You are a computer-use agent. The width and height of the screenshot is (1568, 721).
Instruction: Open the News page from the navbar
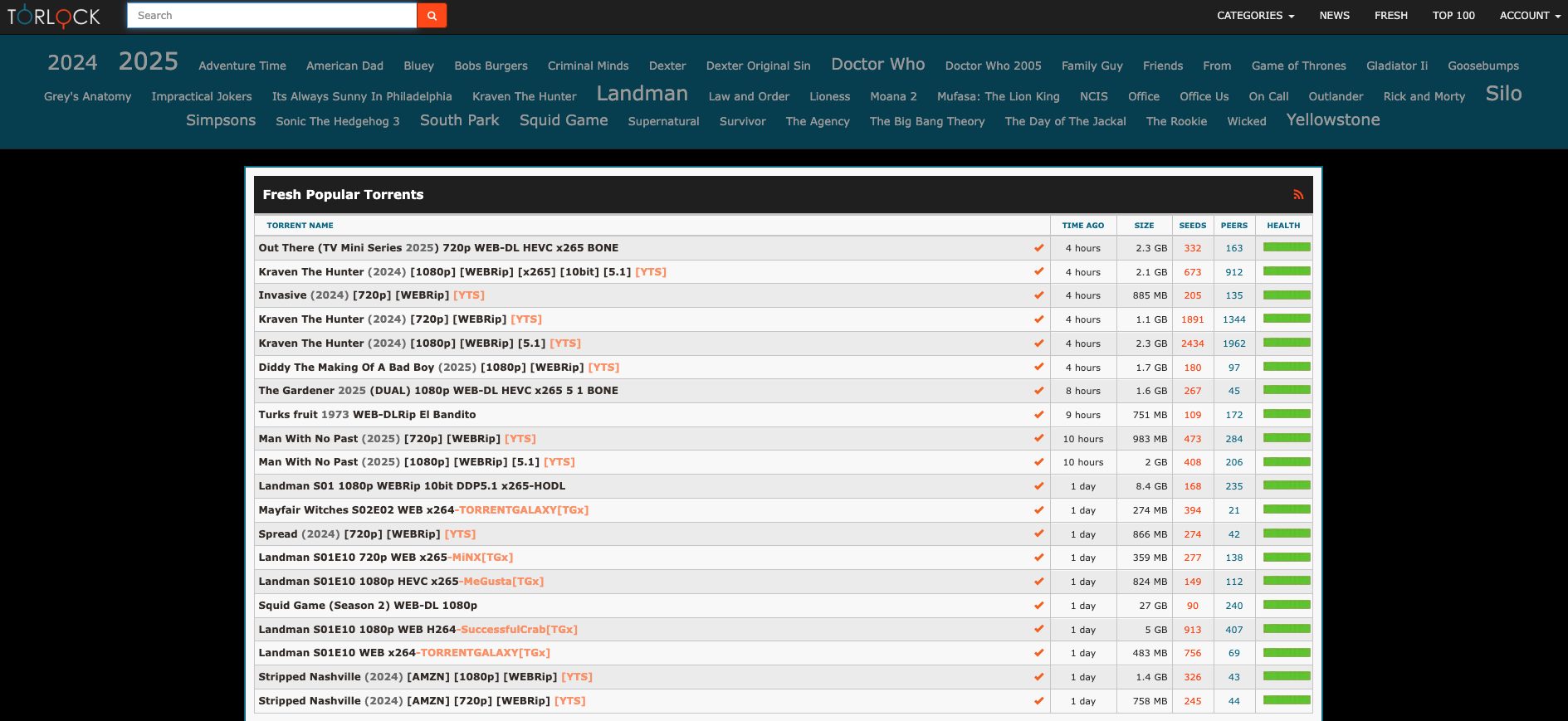coord(1334,16)
